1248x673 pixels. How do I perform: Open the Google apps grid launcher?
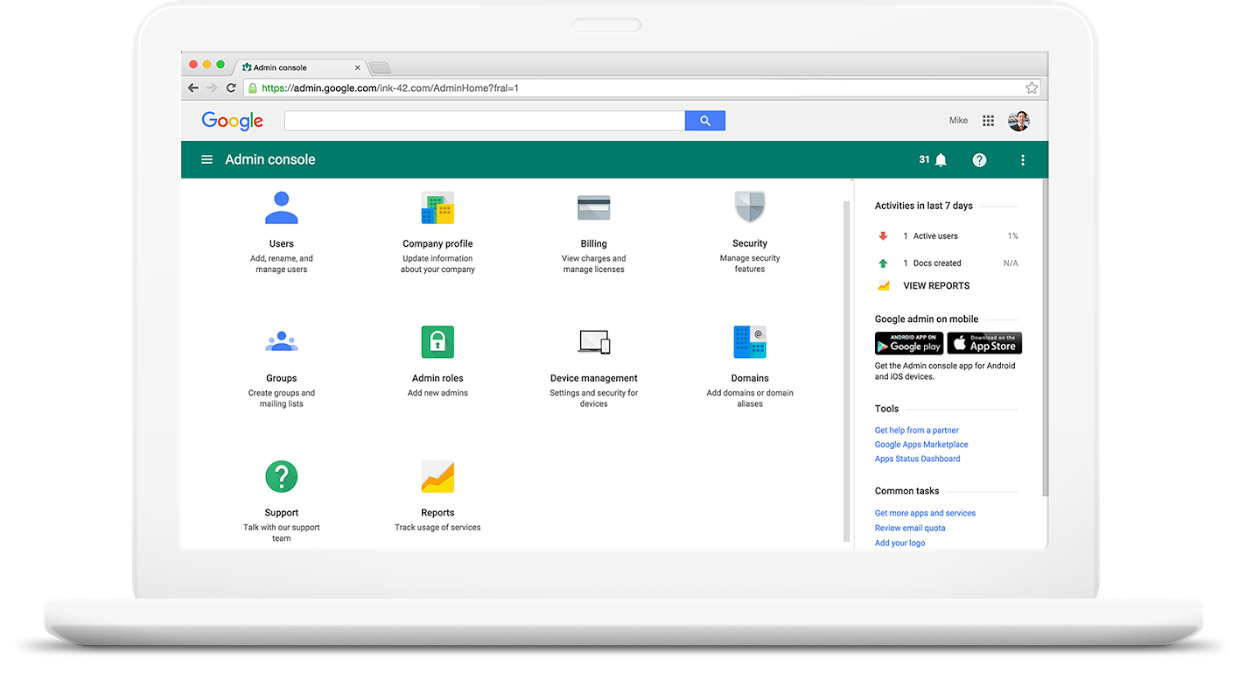click(x=988, y=121)
